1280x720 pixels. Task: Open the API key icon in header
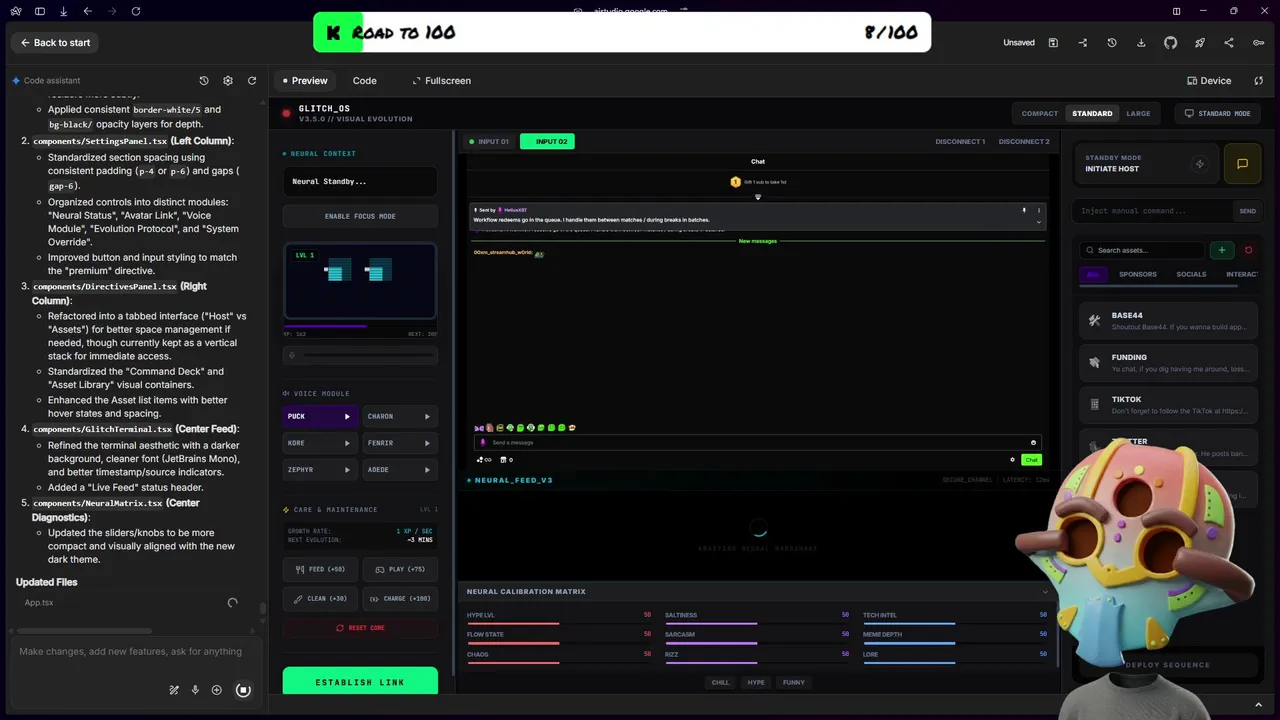coord(1258,43)
